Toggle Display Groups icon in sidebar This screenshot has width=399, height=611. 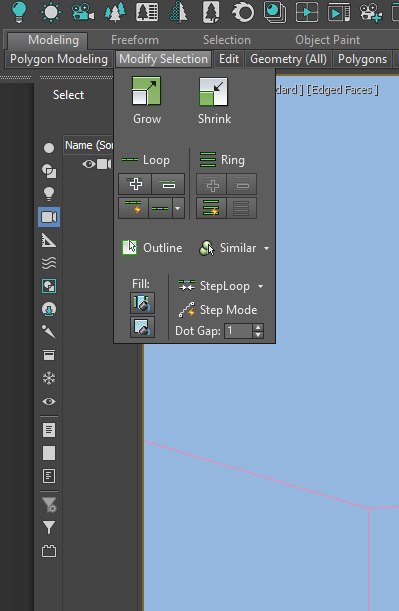click(49, 286)
